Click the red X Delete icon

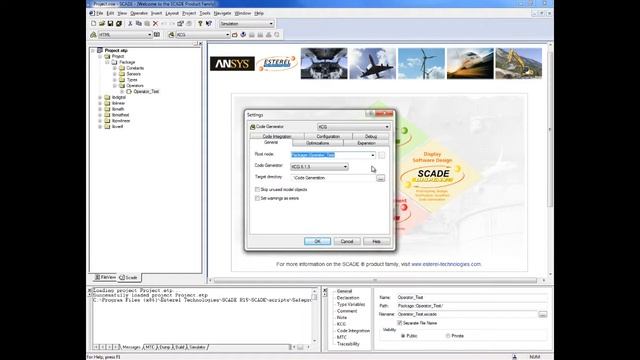click(155, 24)
